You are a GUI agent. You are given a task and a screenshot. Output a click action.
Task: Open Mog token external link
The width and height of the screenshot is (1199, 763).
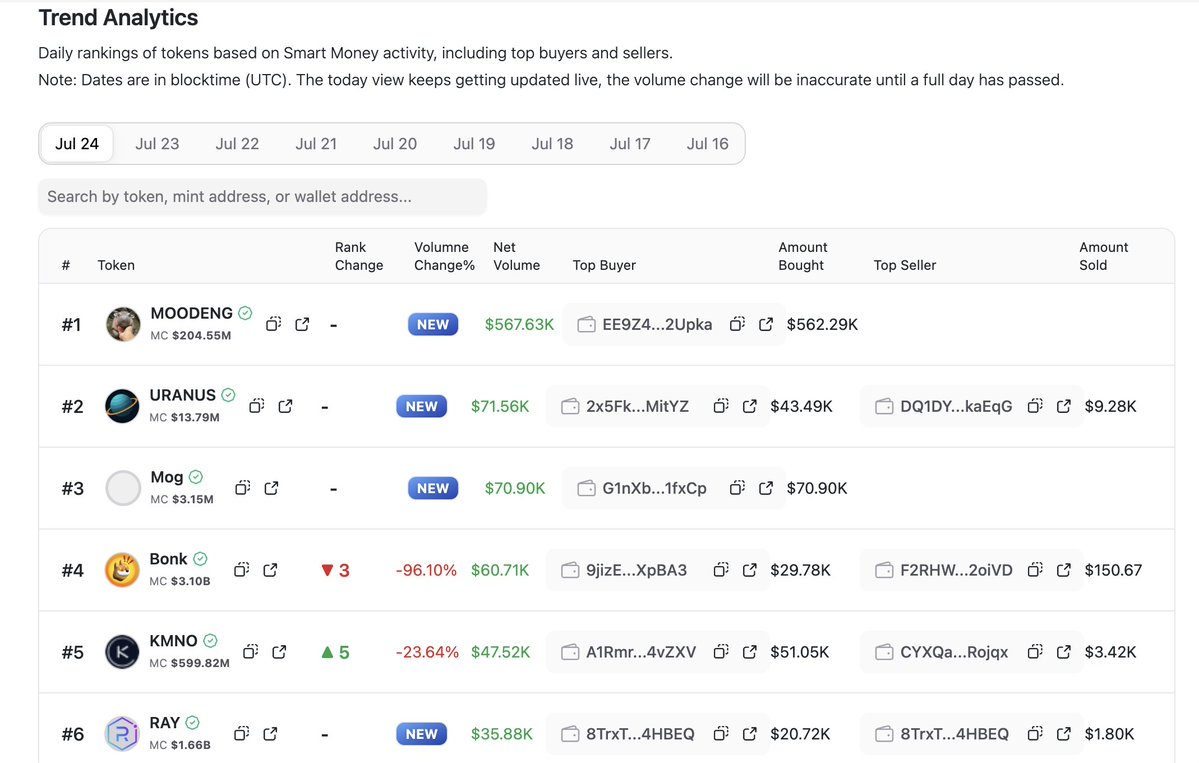pyautogui.click(x=271, y=488)
